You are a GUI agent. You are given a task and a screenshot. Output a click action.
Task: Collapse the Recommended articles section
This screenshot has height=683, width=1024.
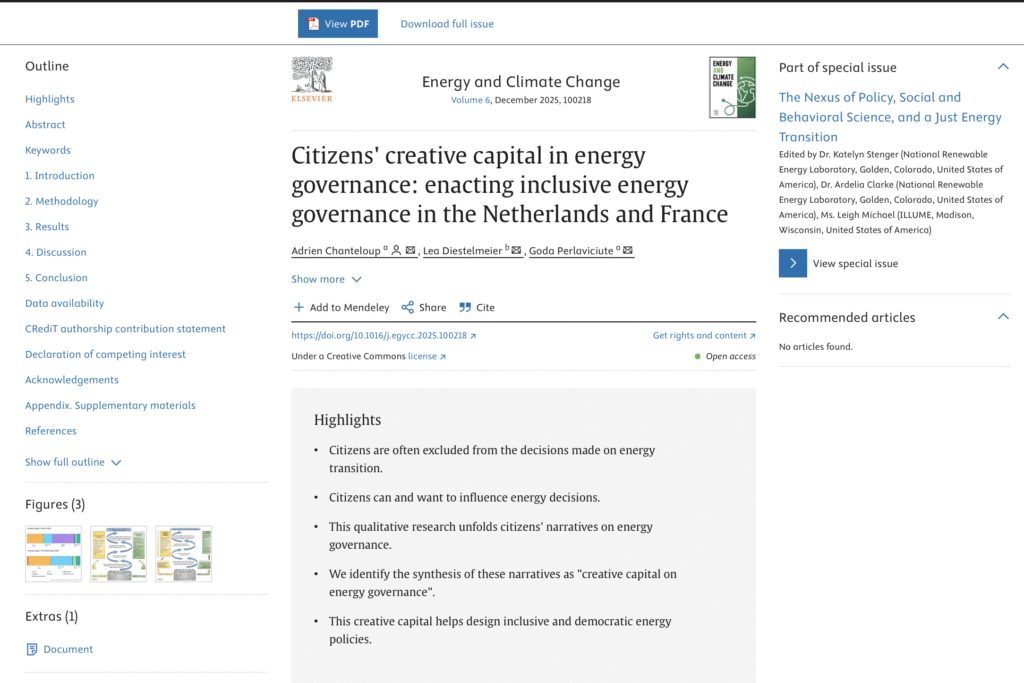click(x=1003, y=317)
